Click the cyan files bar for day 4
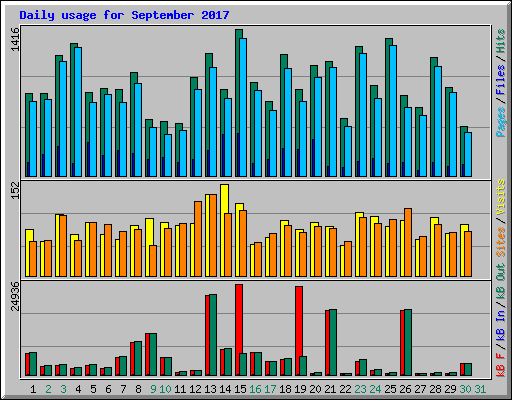Screen dimensions: 512x400 pyautogui.click(x=78, y=112)
